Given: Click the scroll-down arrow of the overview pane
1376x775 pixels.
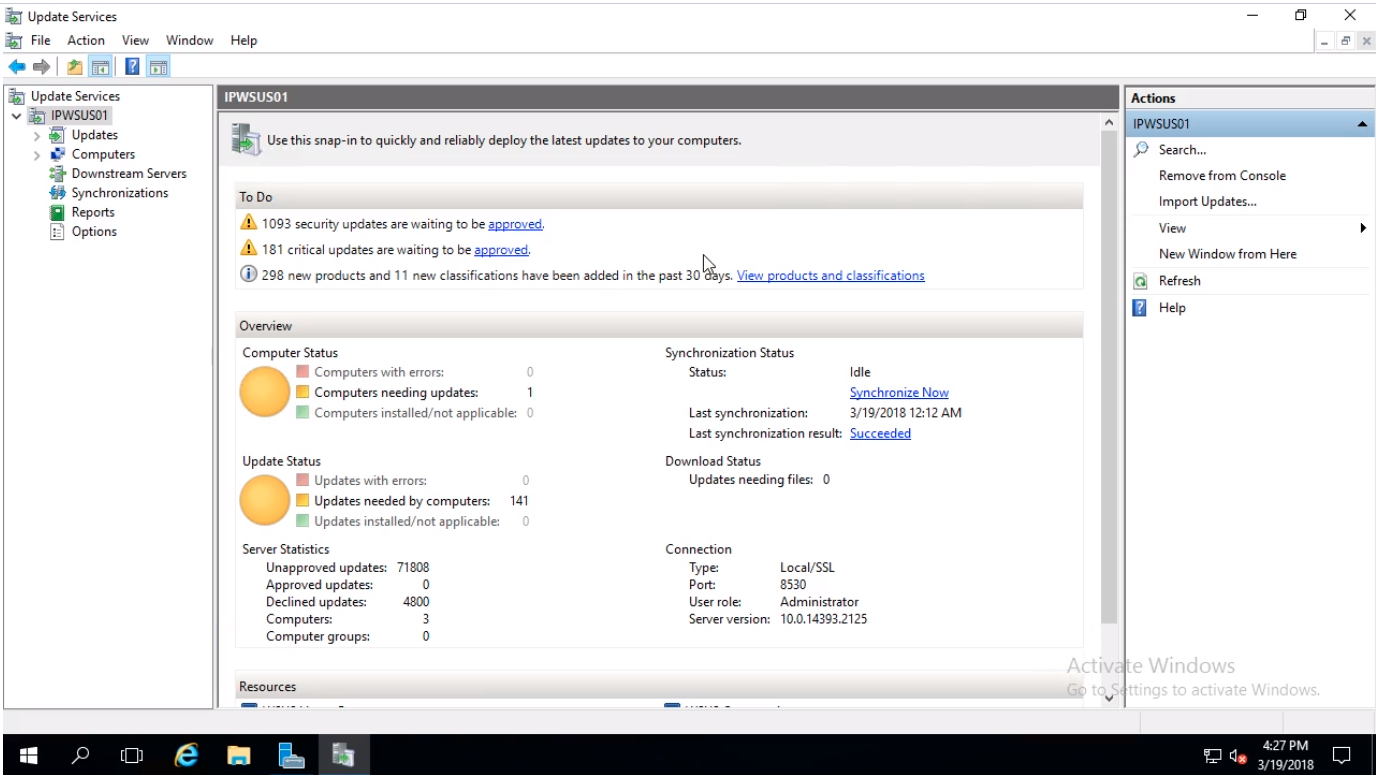Looking at the screenshot, I should pyautogui.click(x=1108, y=699).
